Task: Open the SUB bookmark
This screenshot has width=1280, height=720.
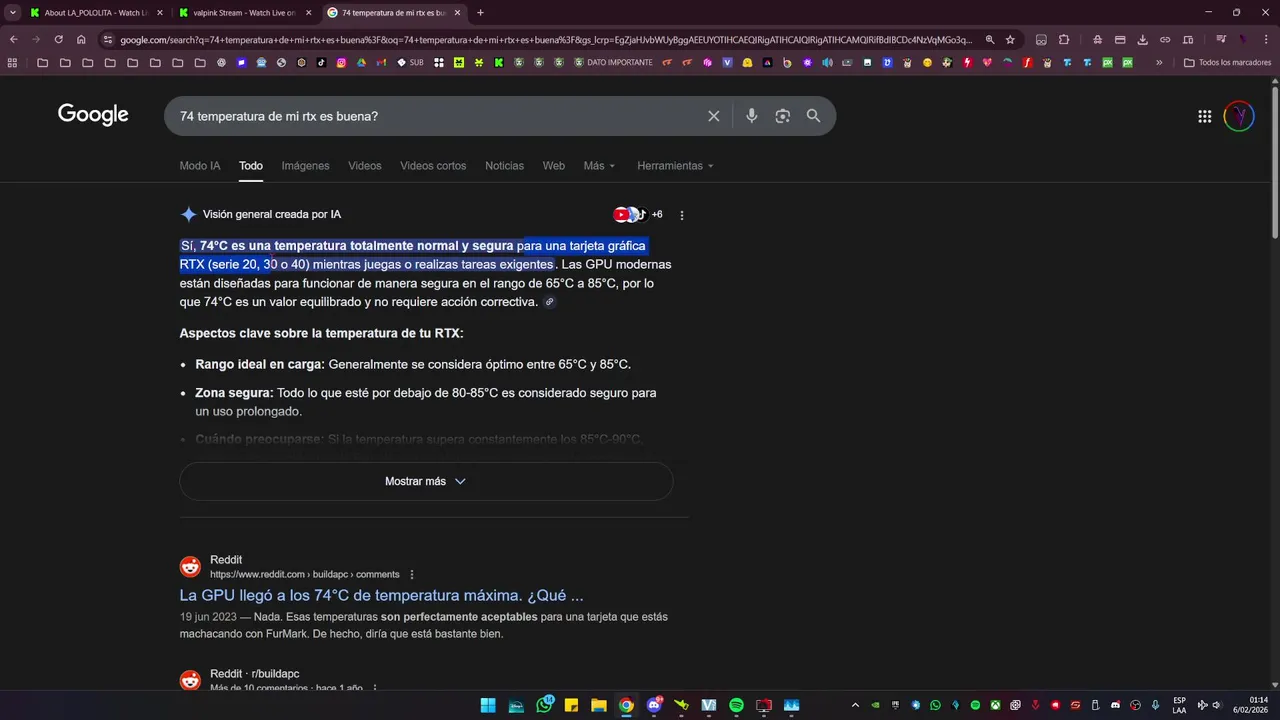Action: (x=410, y=62)
